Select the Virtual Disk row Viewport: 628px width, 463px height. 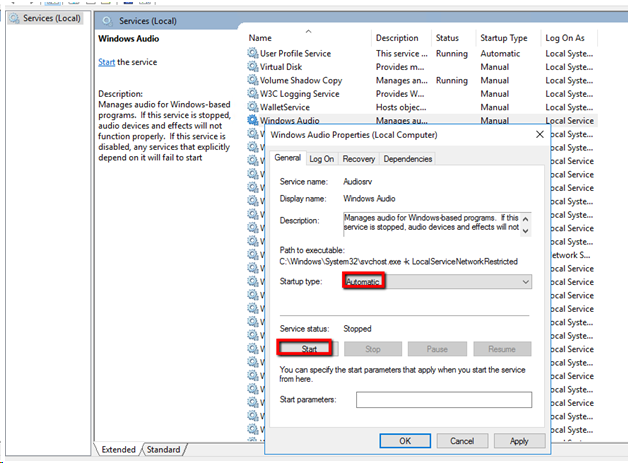(x=421, y=67)
